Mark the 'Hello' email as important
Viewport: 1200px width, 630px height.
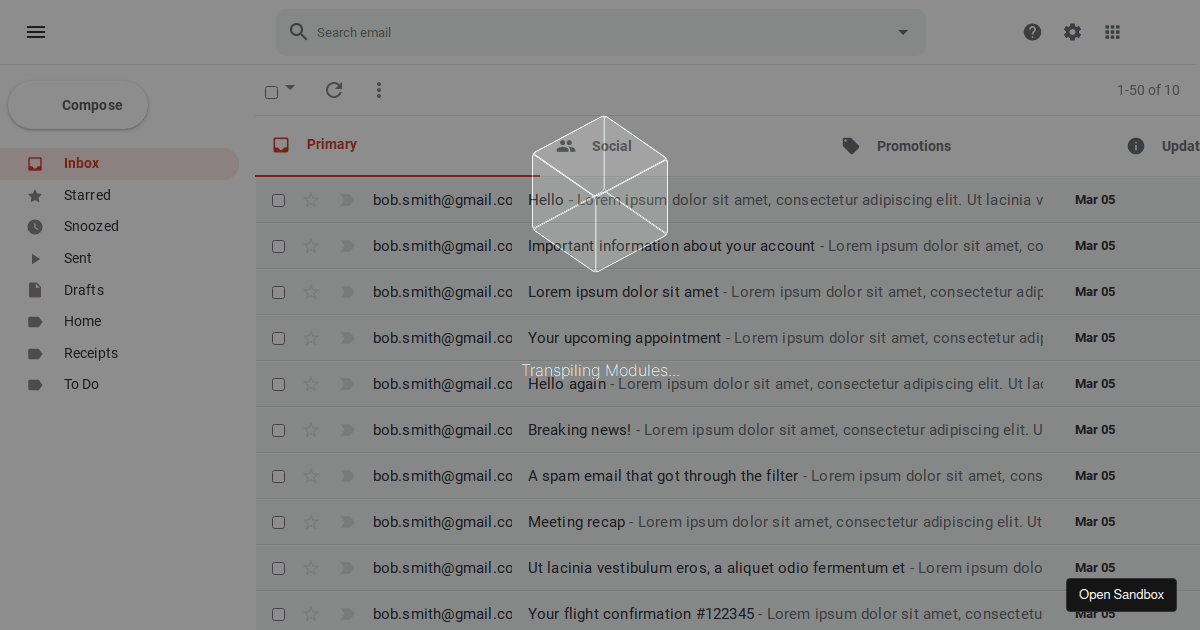347,200
